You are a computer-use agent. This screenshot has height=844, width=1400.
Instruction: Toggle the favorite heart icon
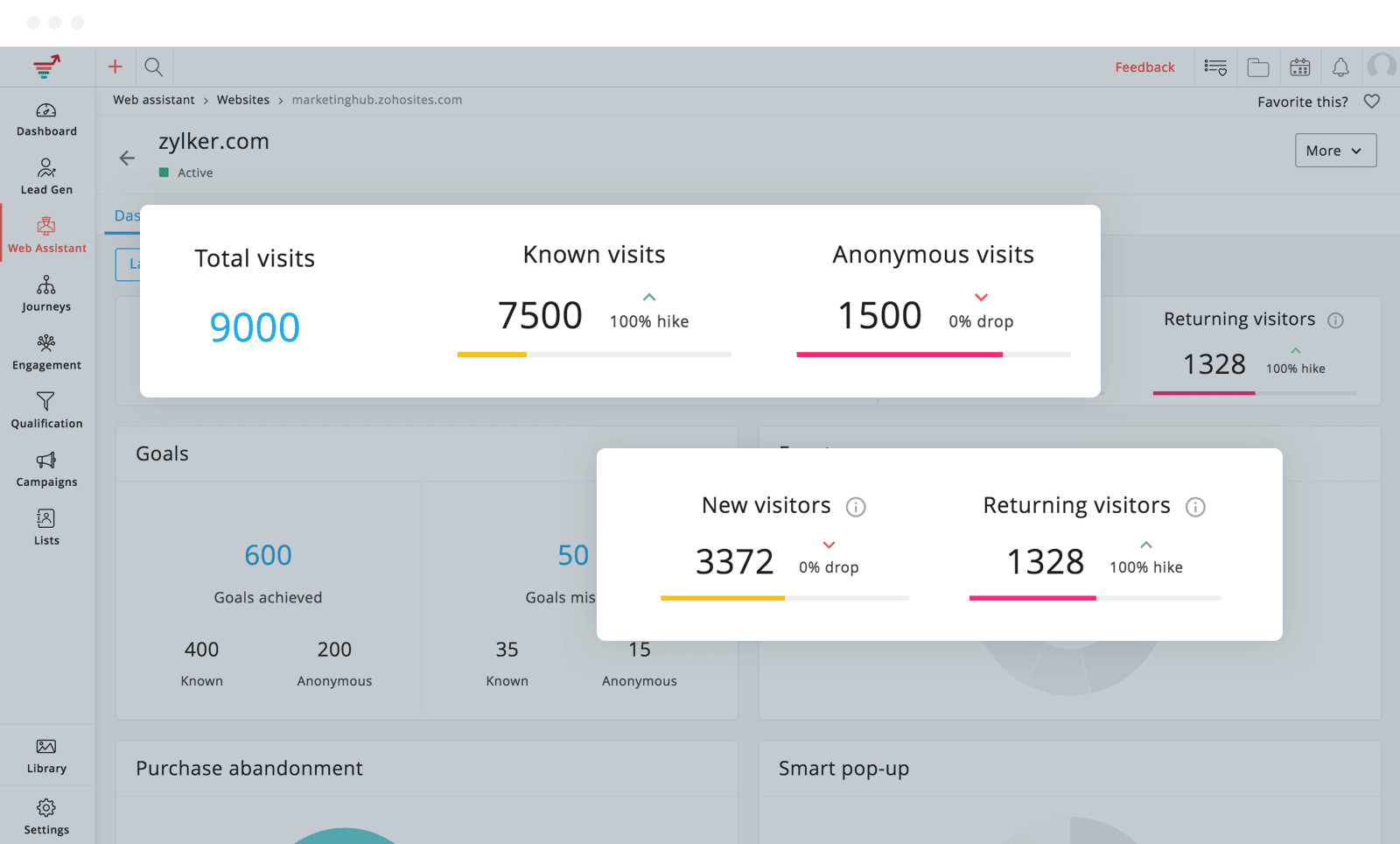coord(1372,102)
